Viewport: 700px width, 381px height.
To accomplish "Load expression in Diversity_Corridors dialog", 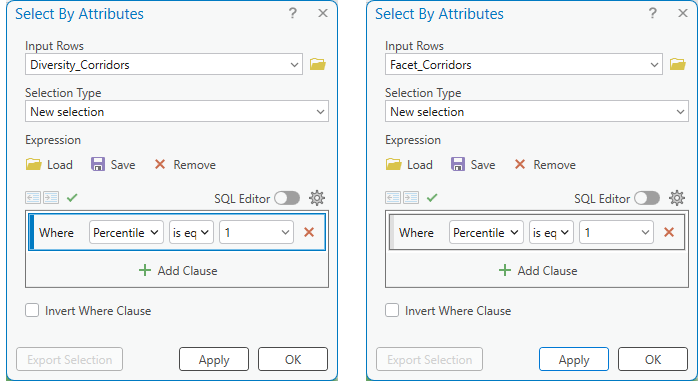I will pos(49,165).
